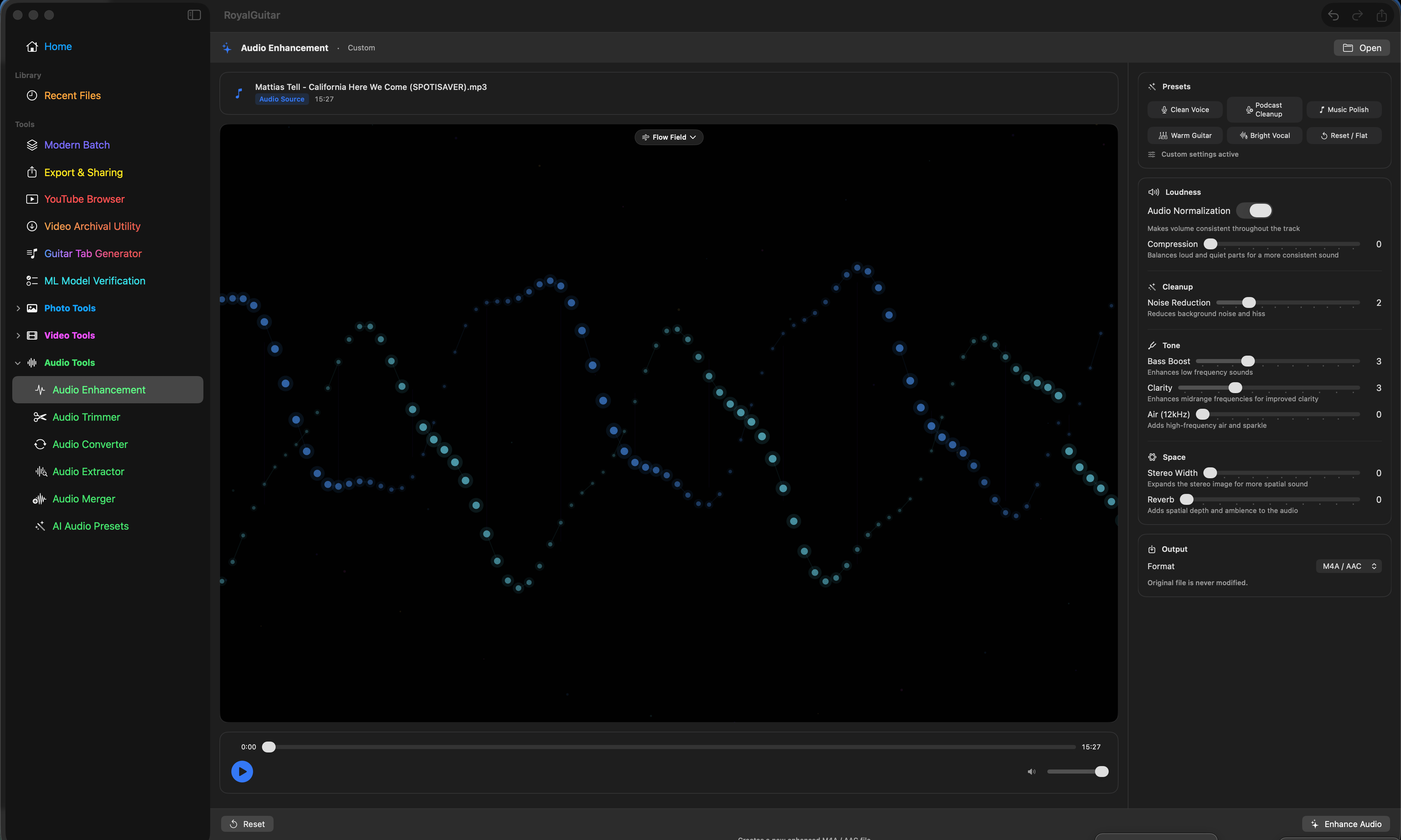The height and width of the screenshot is (840, 1401).
Task: Click the Export & Sharing icon
Action: pos(32,172)
